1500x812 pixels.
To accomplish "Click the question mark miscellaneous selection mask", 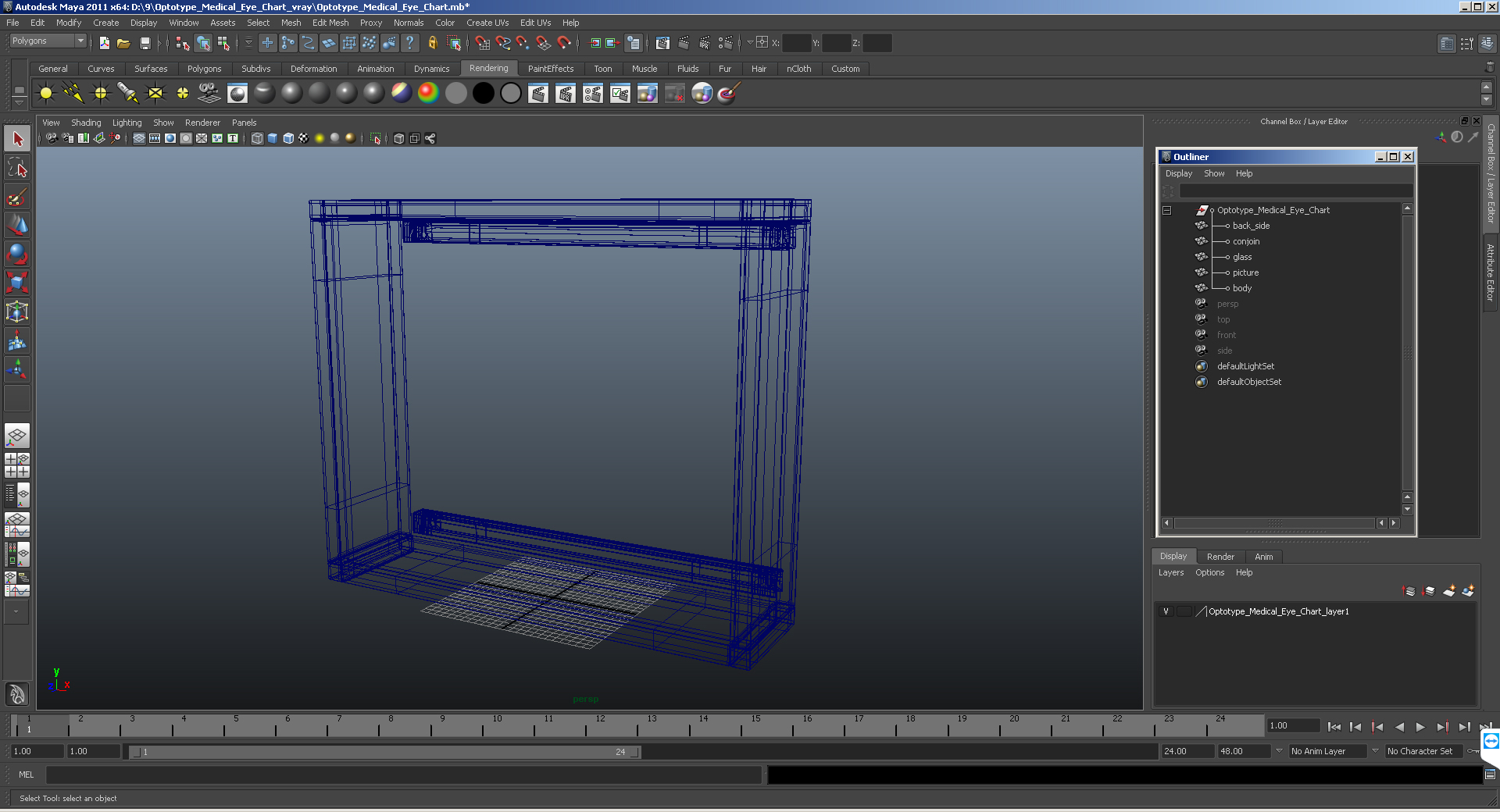I will coord(409,43).
